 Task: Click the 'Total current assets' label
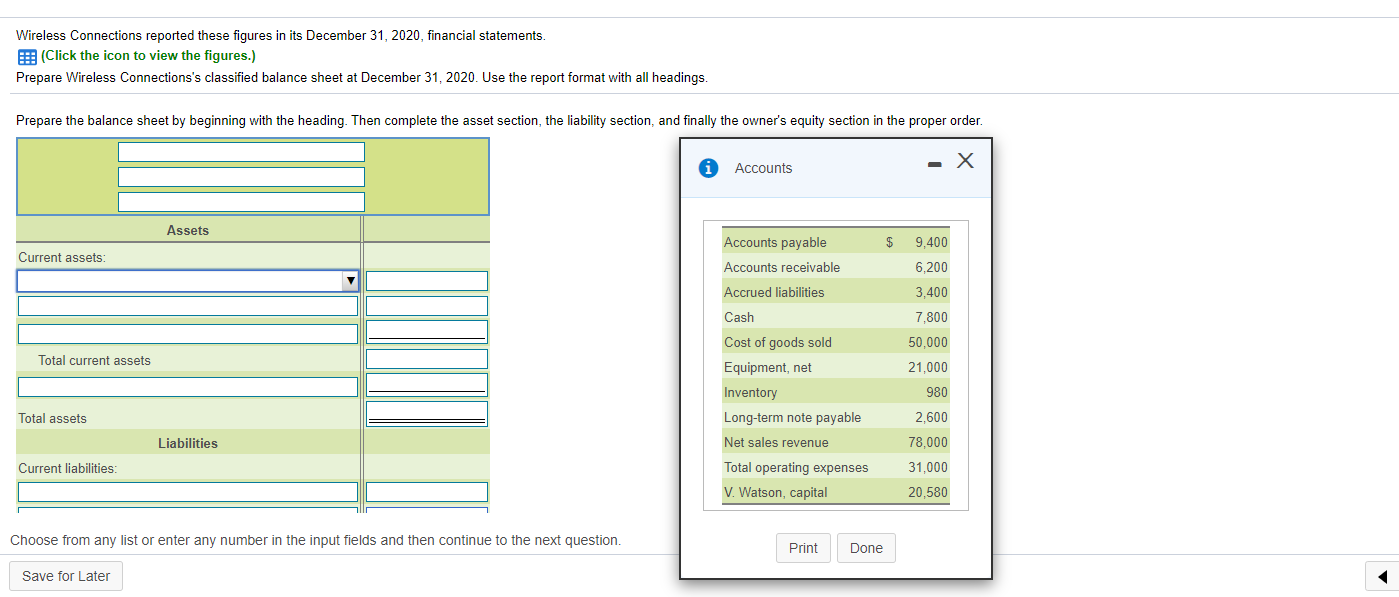pyautogui.click(x=94, y=360)
